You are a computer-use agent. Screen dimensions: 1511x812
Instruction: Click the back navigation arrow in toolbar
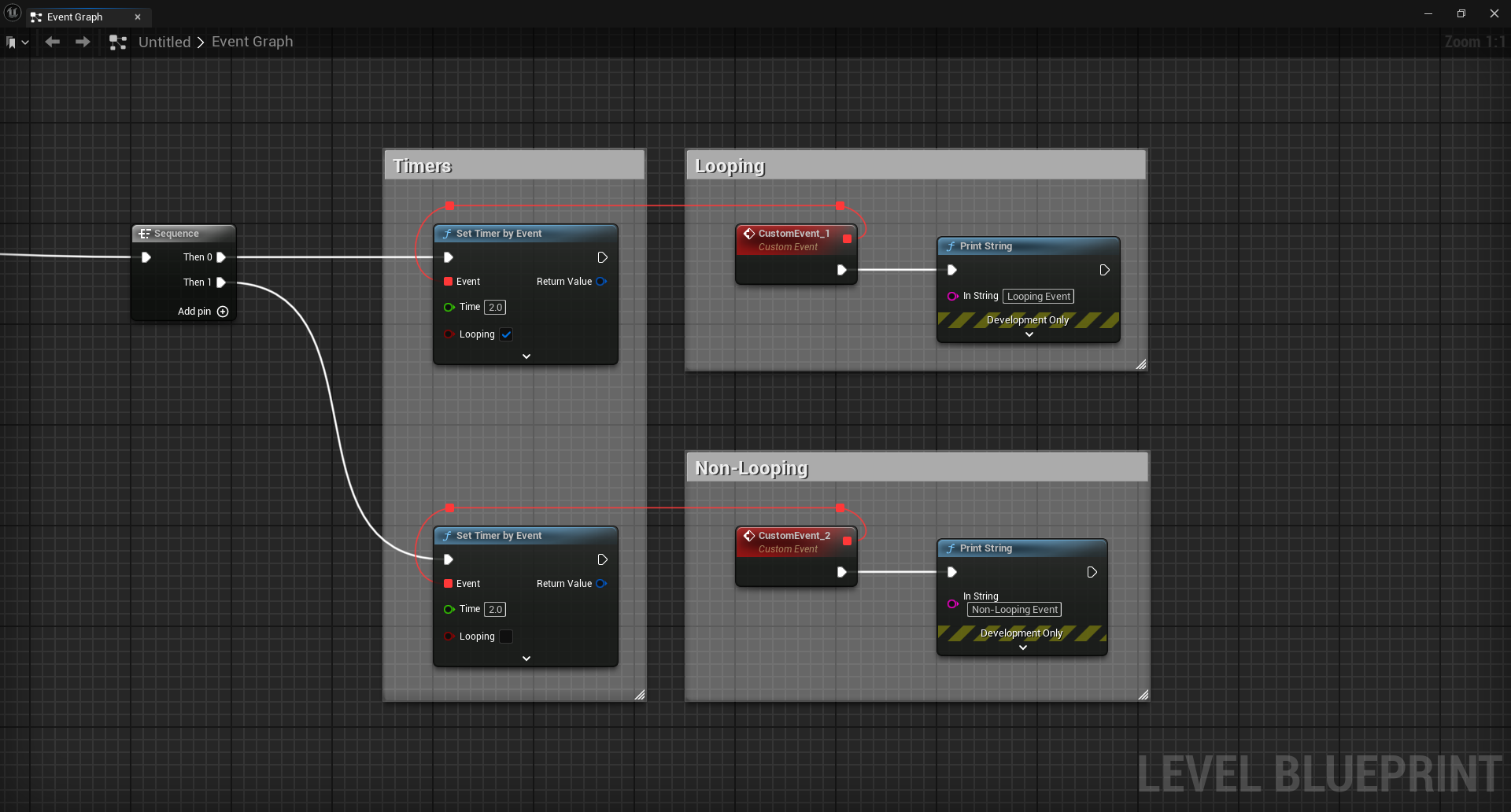pos(53,42)
